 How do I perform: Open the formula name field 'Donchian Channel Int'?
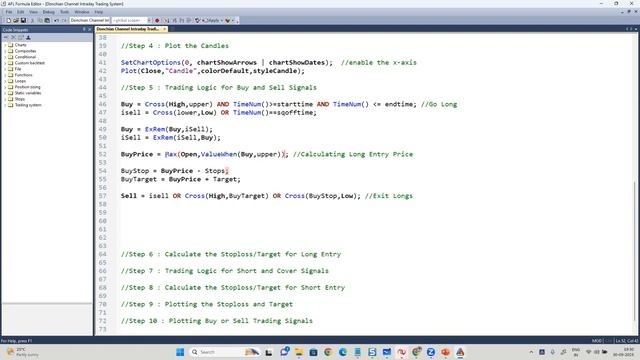90,20
